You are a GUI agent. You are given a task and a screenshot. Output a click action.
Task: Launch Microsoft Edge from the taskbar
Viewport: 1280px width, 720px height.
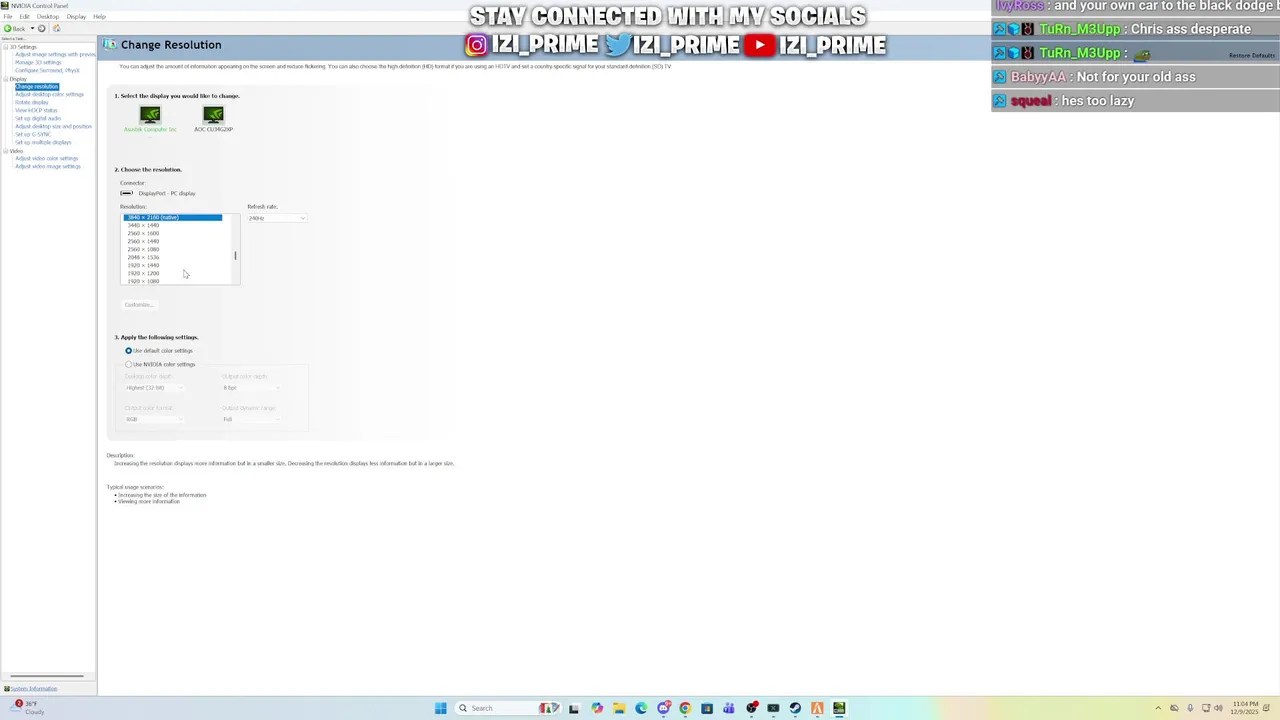641,708
